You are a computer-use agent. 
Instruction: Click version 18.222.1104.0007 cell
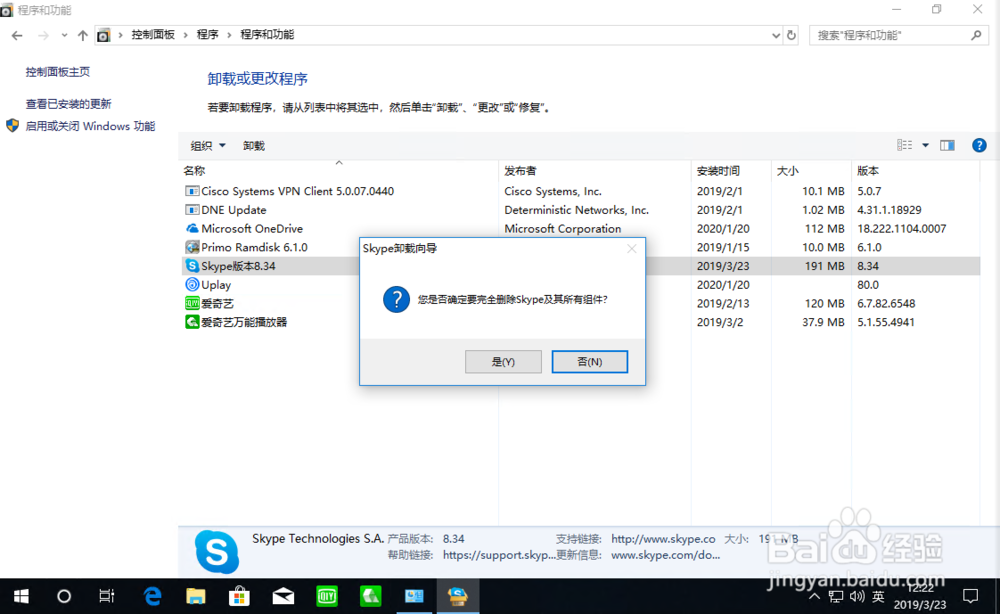point(901,228)
